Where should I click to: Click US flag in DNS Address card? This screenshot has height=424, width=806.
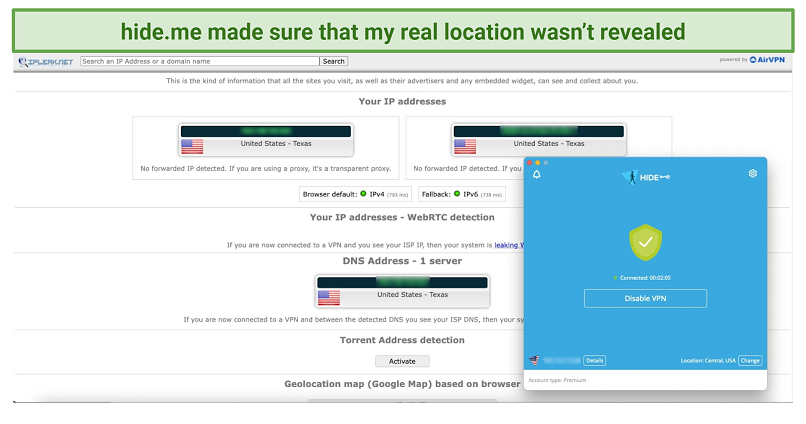[x=329, y=298]
